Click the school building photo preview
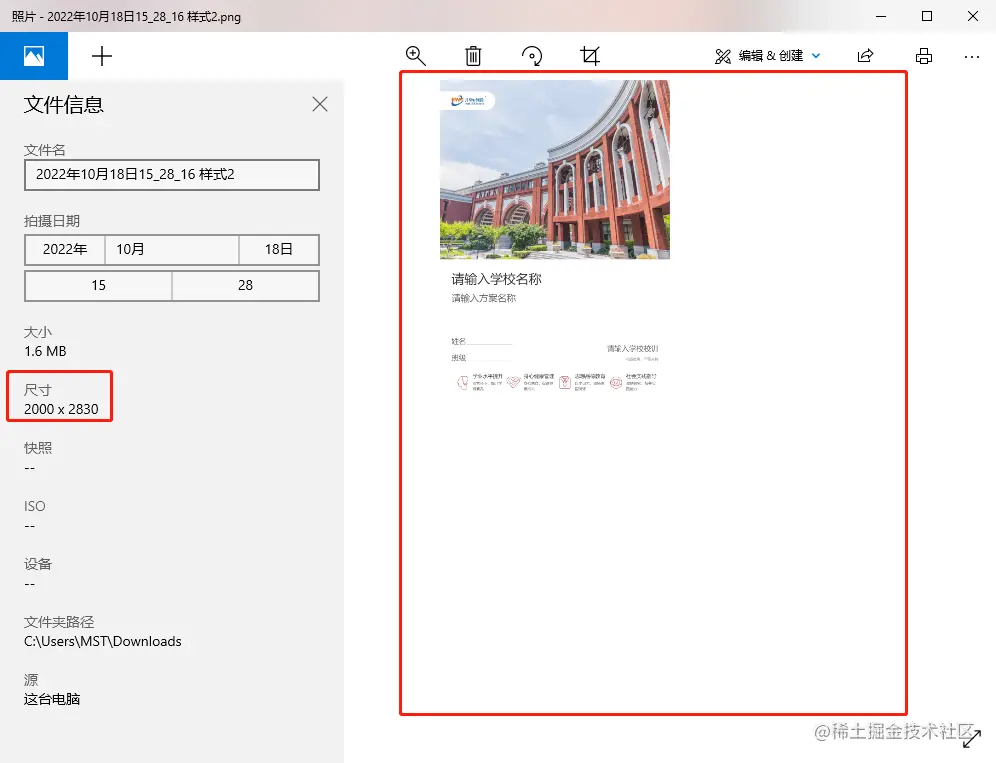Screen dimensions: 996x763 [555, 170]
